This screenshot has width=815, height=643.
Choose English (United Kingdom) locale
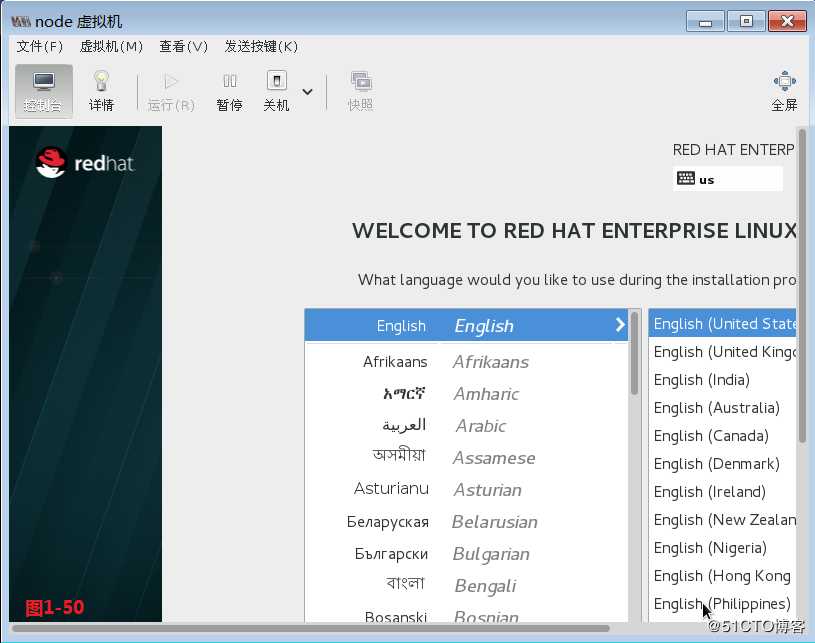[x=722, y=352]
